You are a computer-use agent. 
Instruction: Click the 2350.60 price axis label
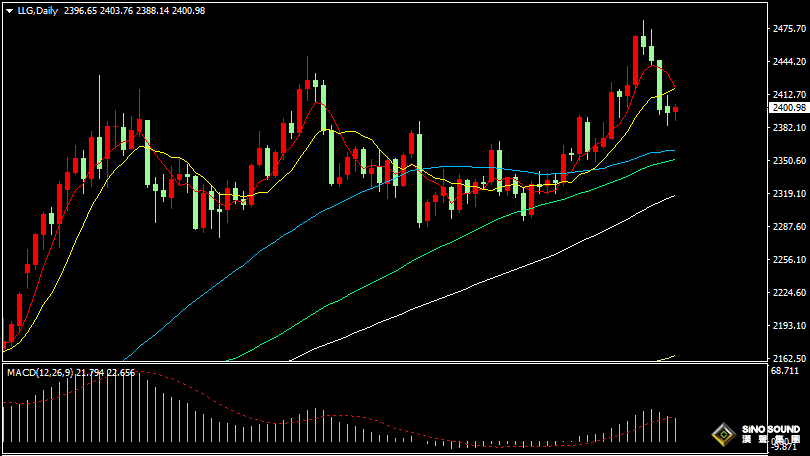(788, 160)
